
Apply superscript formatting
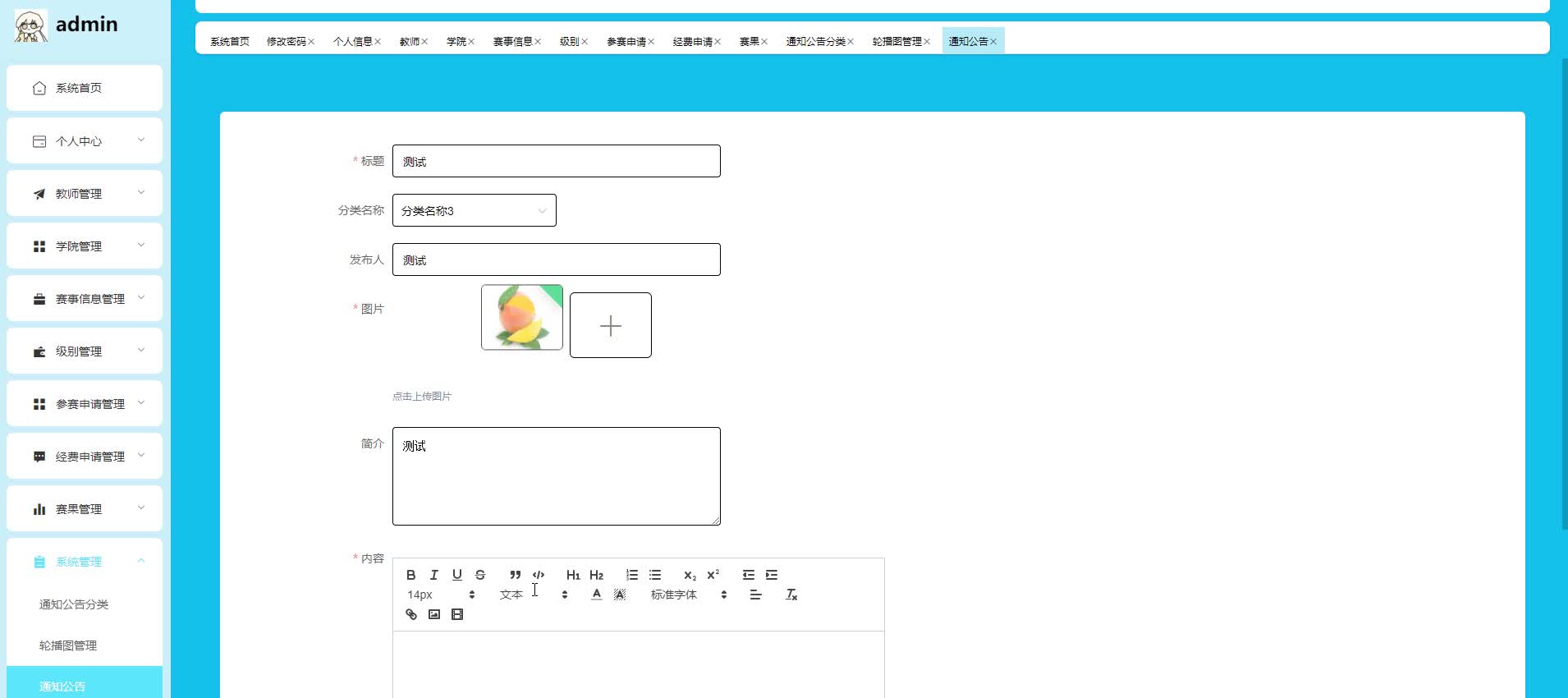click(713, 575)
